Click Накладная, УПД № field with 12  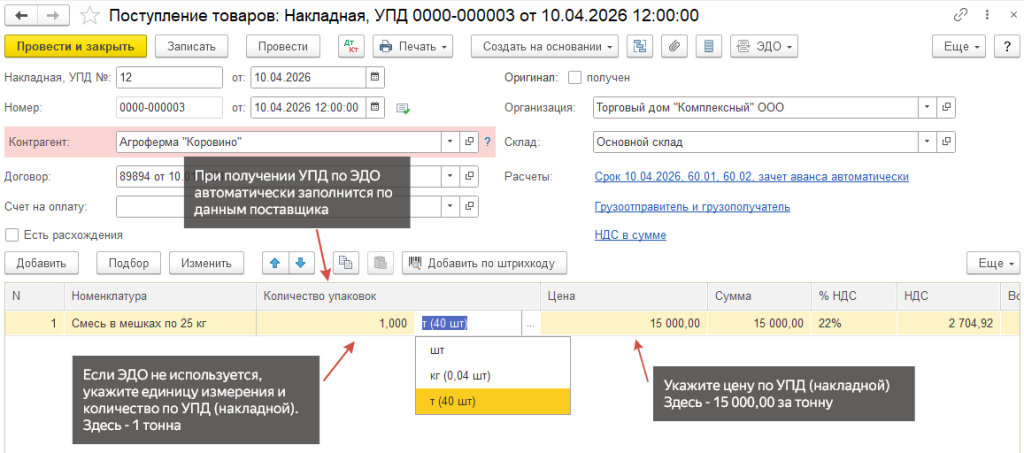(x=169, y=77)
